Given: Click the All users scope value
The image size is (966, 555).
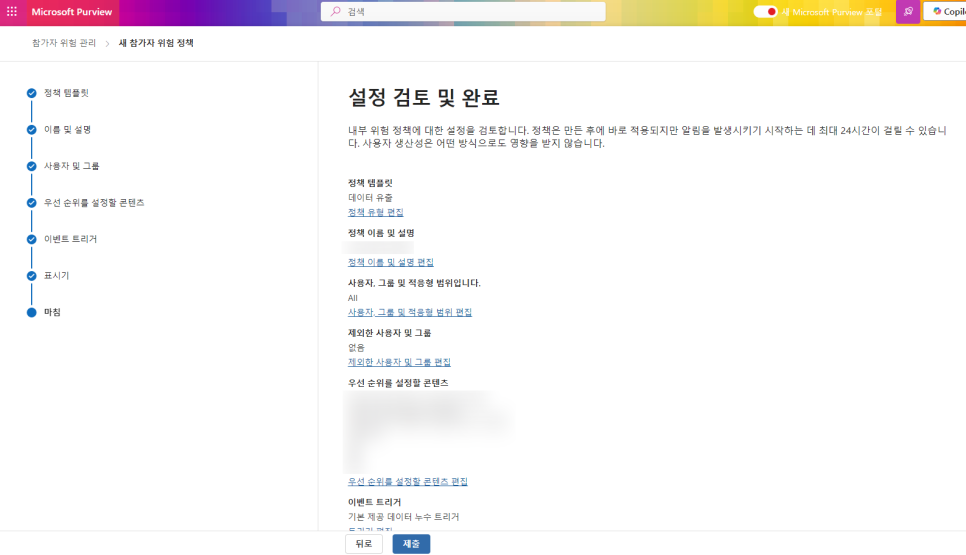Looking at the screenshot, I should pyautogui.click(x=352, y=298).
